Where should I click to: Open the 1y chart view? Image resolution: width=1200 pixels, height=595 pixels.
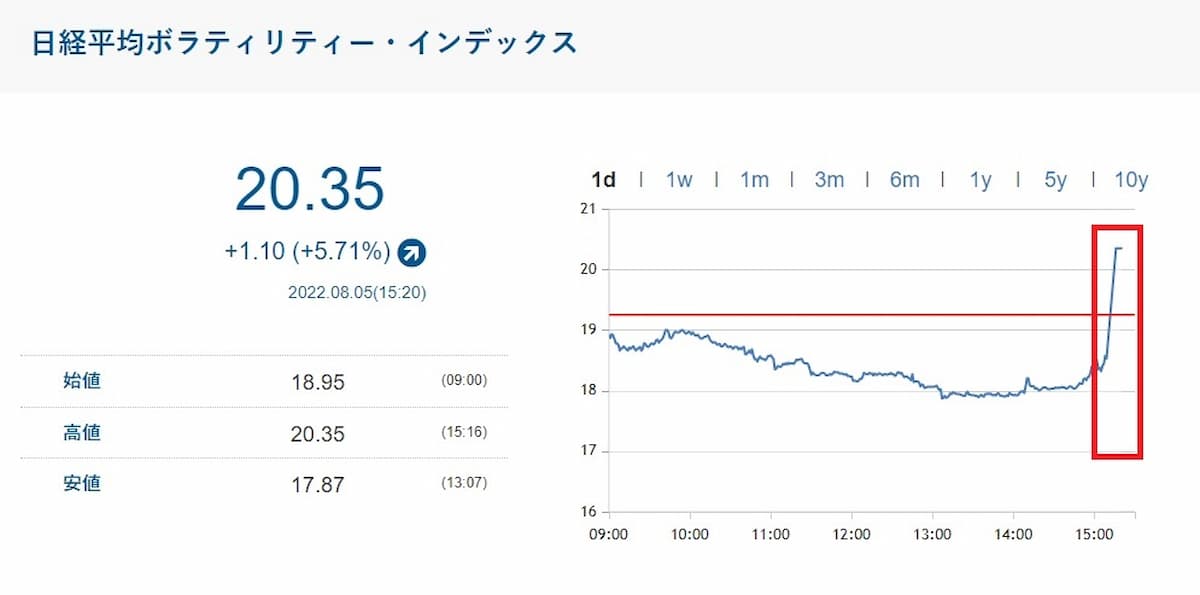point(980,180)
